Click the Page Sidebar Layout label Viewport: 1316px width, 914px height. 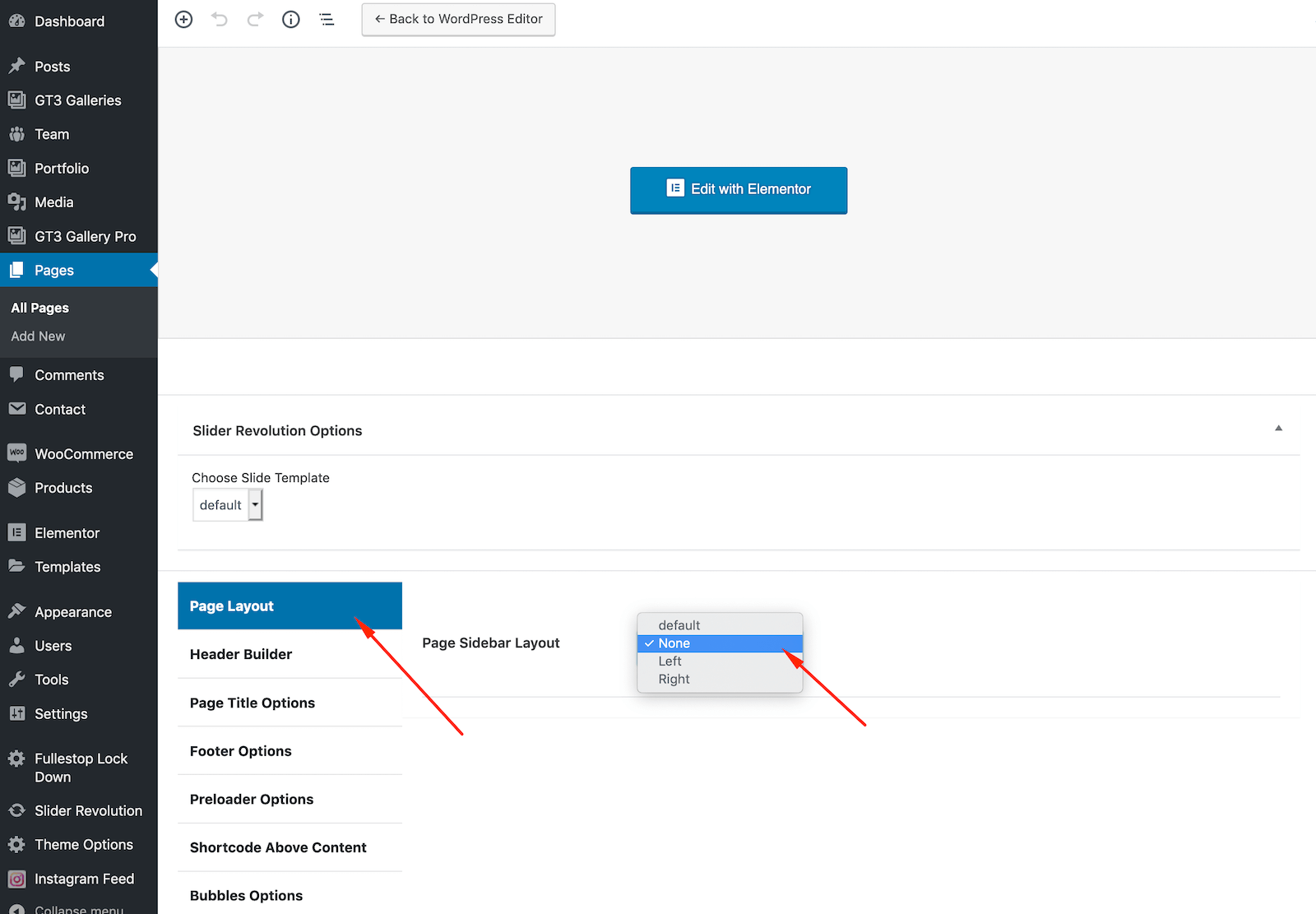coord(491,643)
